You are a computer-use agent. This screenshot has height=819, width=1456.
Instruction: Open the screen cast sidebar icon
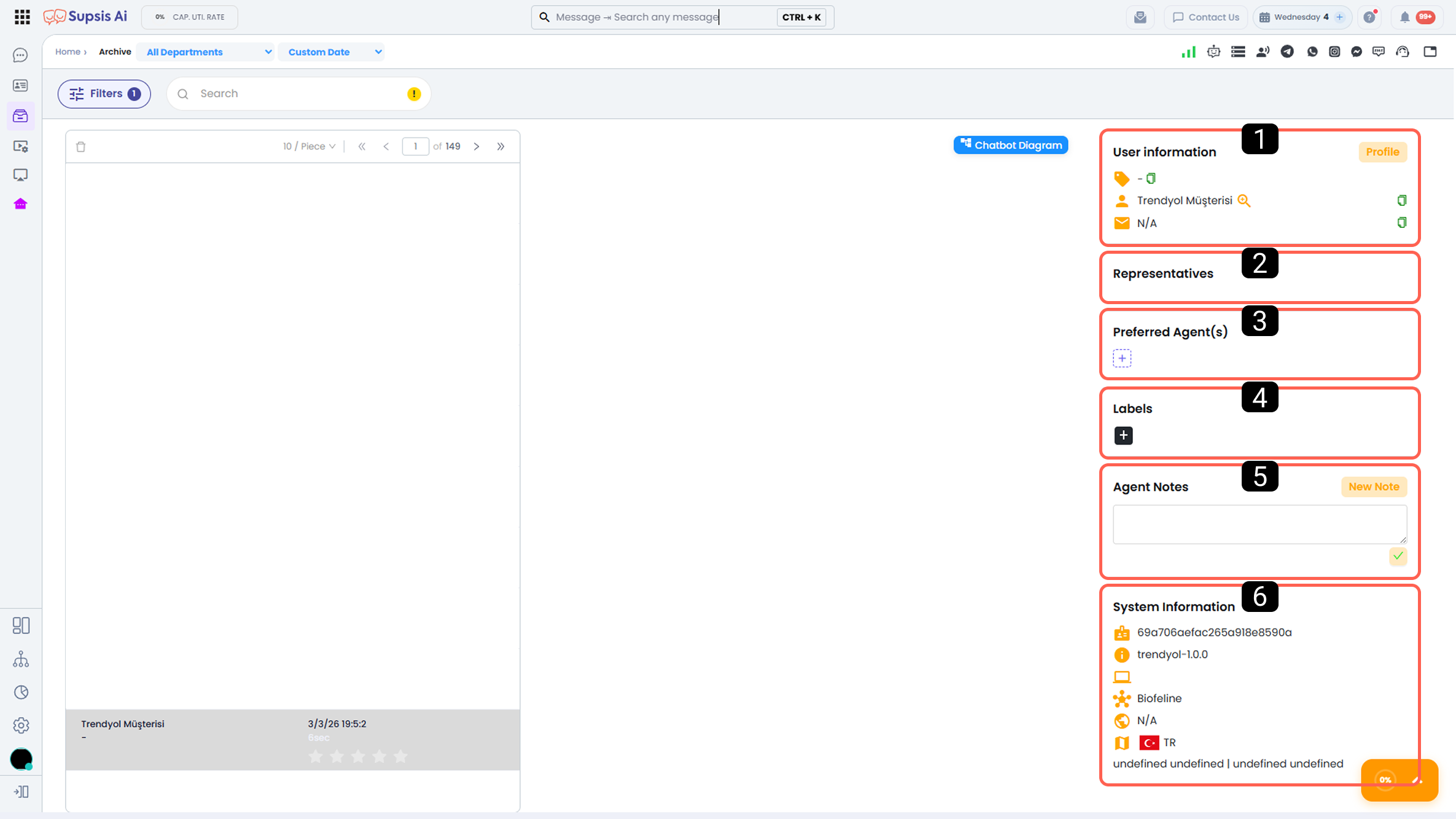pyautogui.click(x=20, y=175)
